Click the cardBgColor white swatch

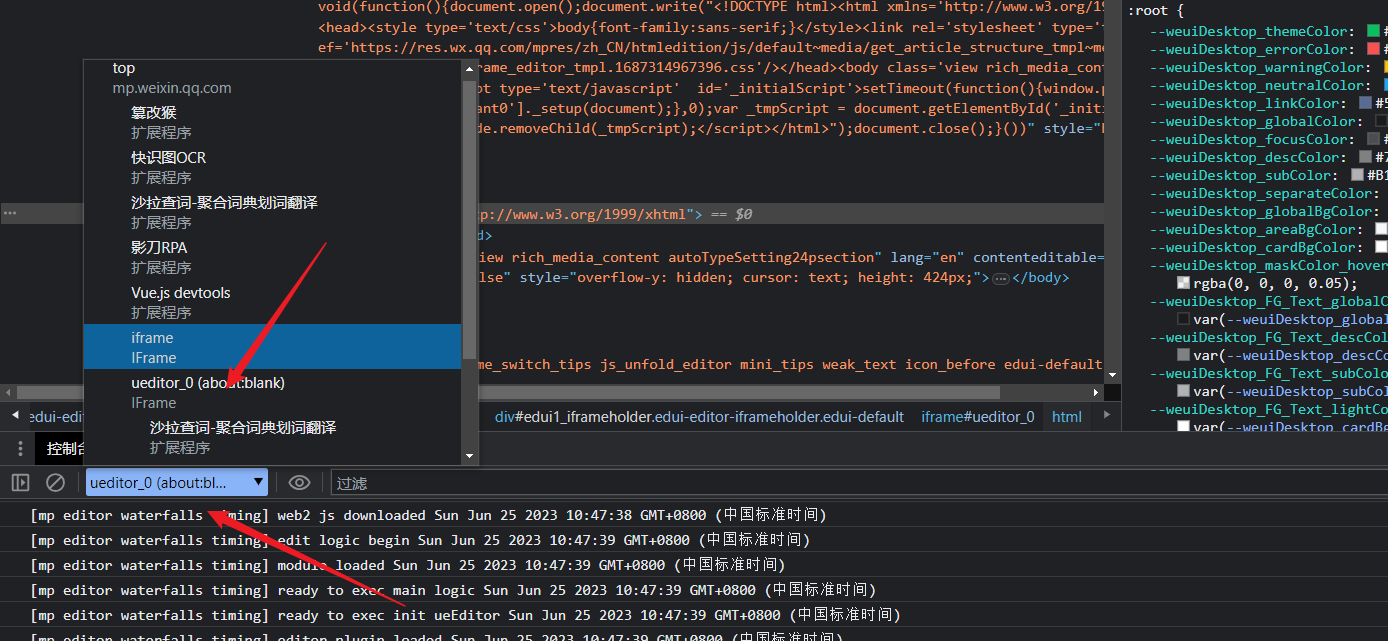pyautogui.click(x=1381, y=247)
